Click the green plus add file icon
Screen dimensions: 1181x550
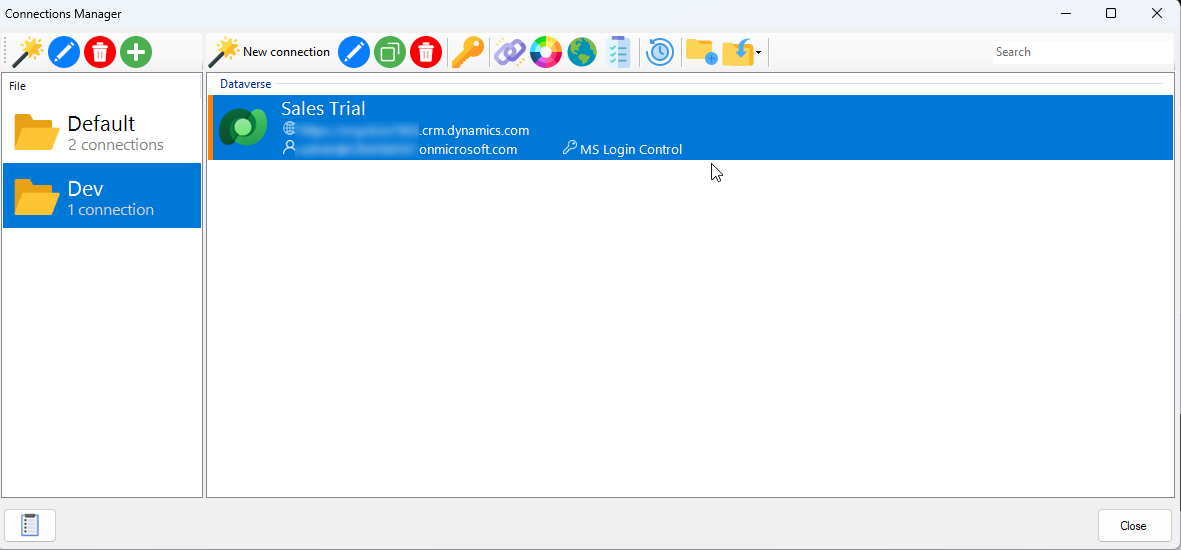[x=136, y=52]
